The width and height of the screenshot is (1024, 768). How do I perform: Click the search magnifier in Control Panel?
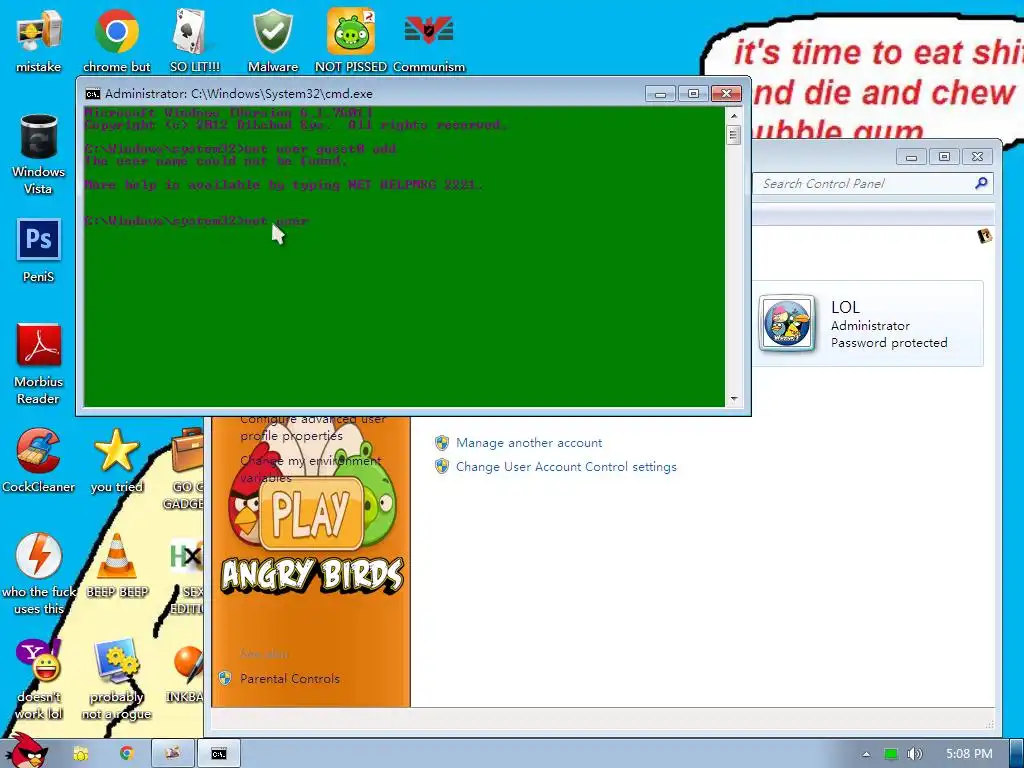981,184
